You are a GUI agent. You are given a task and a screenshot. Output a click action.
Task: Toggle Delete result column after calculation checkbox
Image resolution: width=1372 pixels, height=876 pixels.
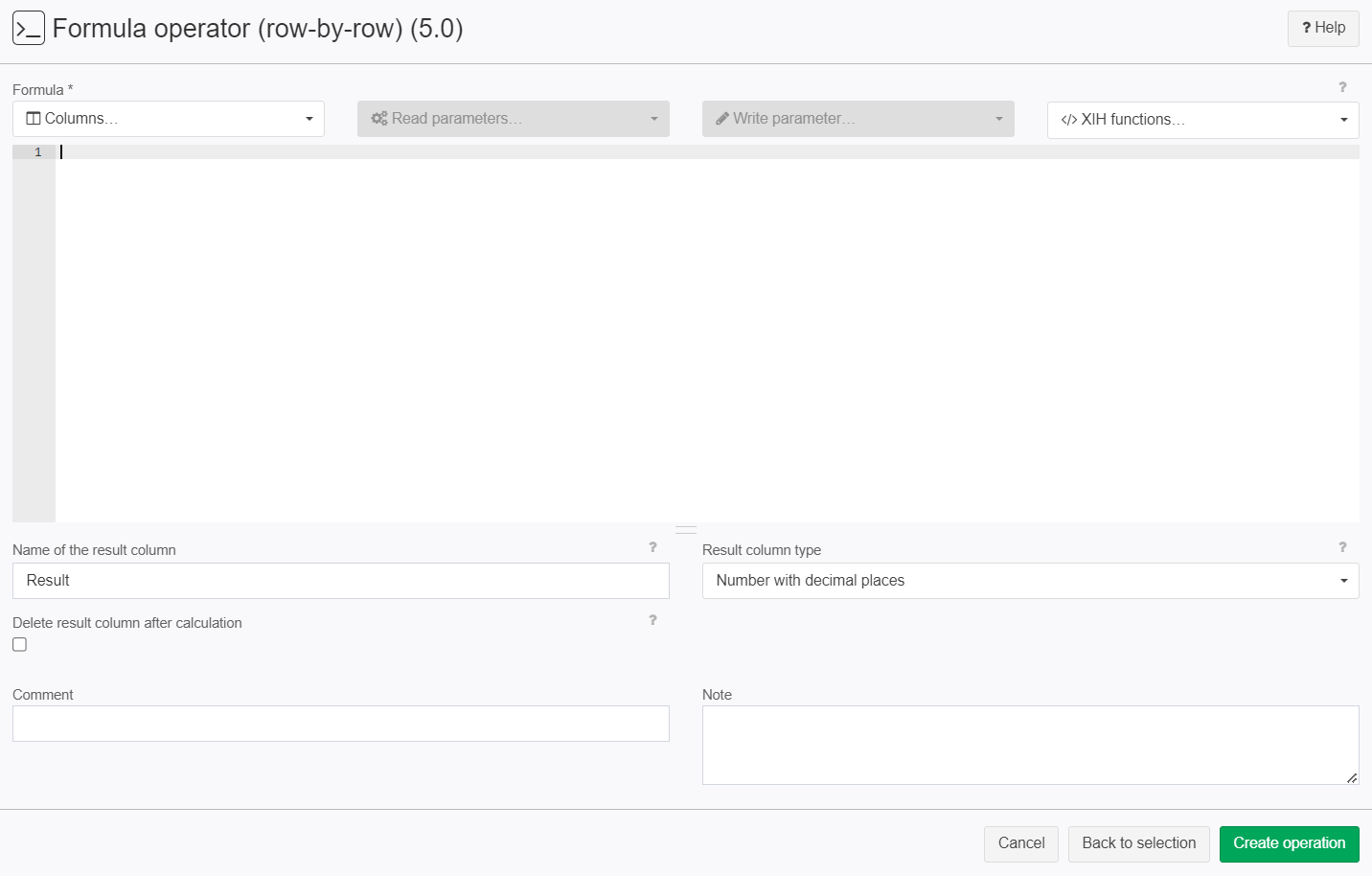(x=19, y=645)
